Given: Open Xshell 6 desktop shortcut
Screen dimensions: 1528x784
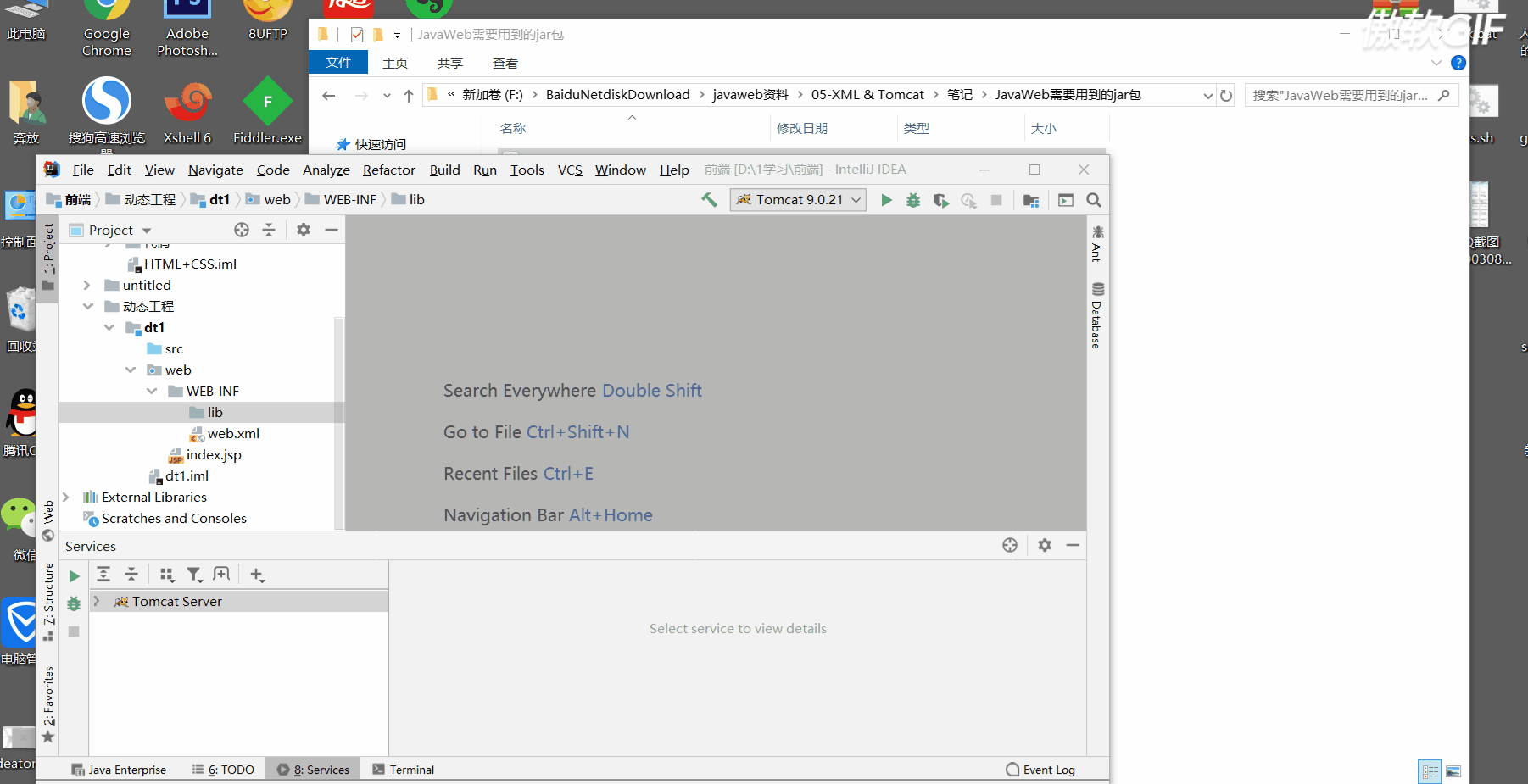Looking at the screenshot, I should click(x=187, y=113).
